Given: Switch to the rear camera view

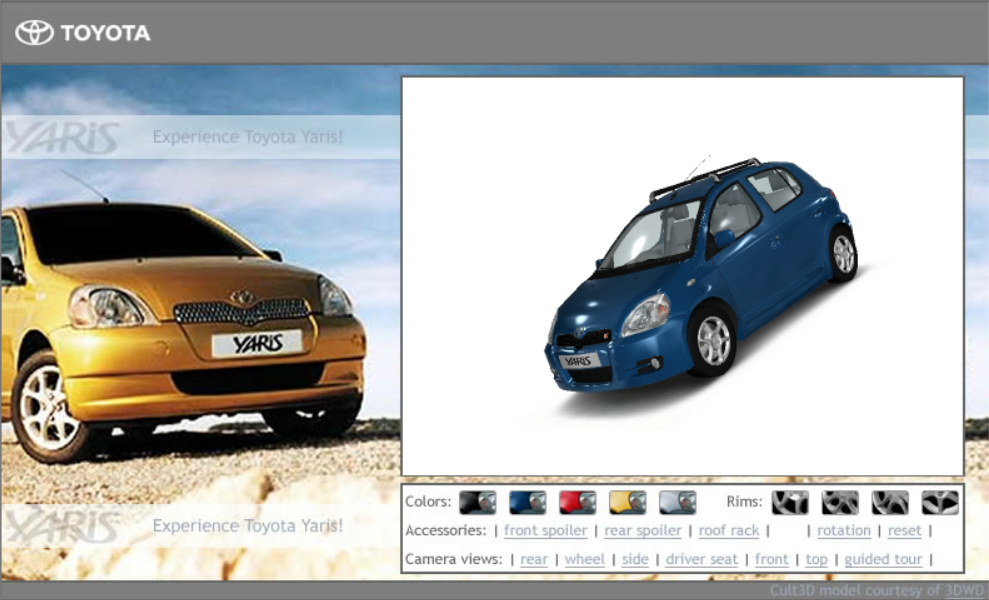Looking at the screenshot, I should coord(534,560).
